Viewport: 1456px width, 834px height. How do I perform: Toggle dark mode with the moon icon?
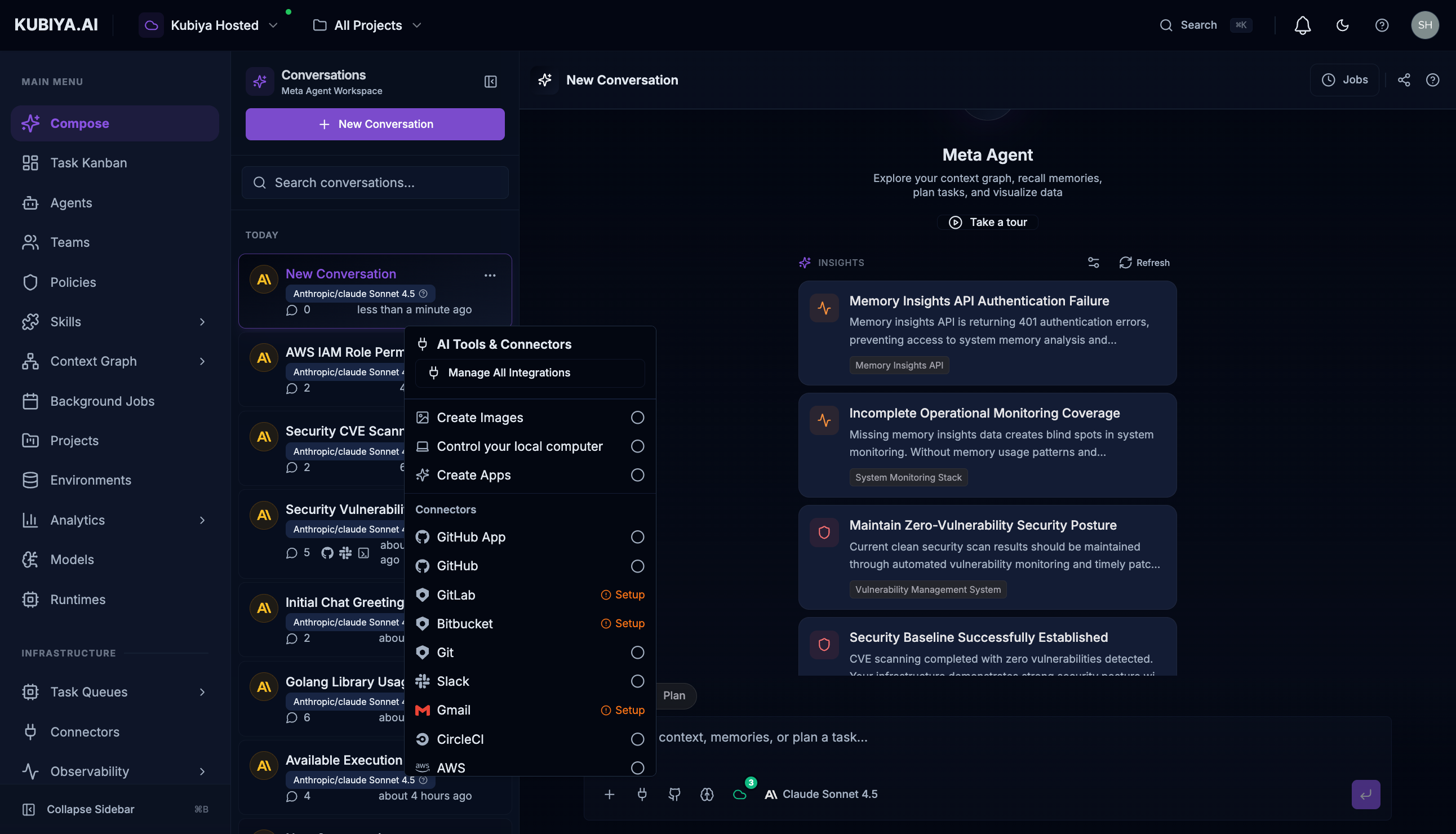[x=1343, y=25]
